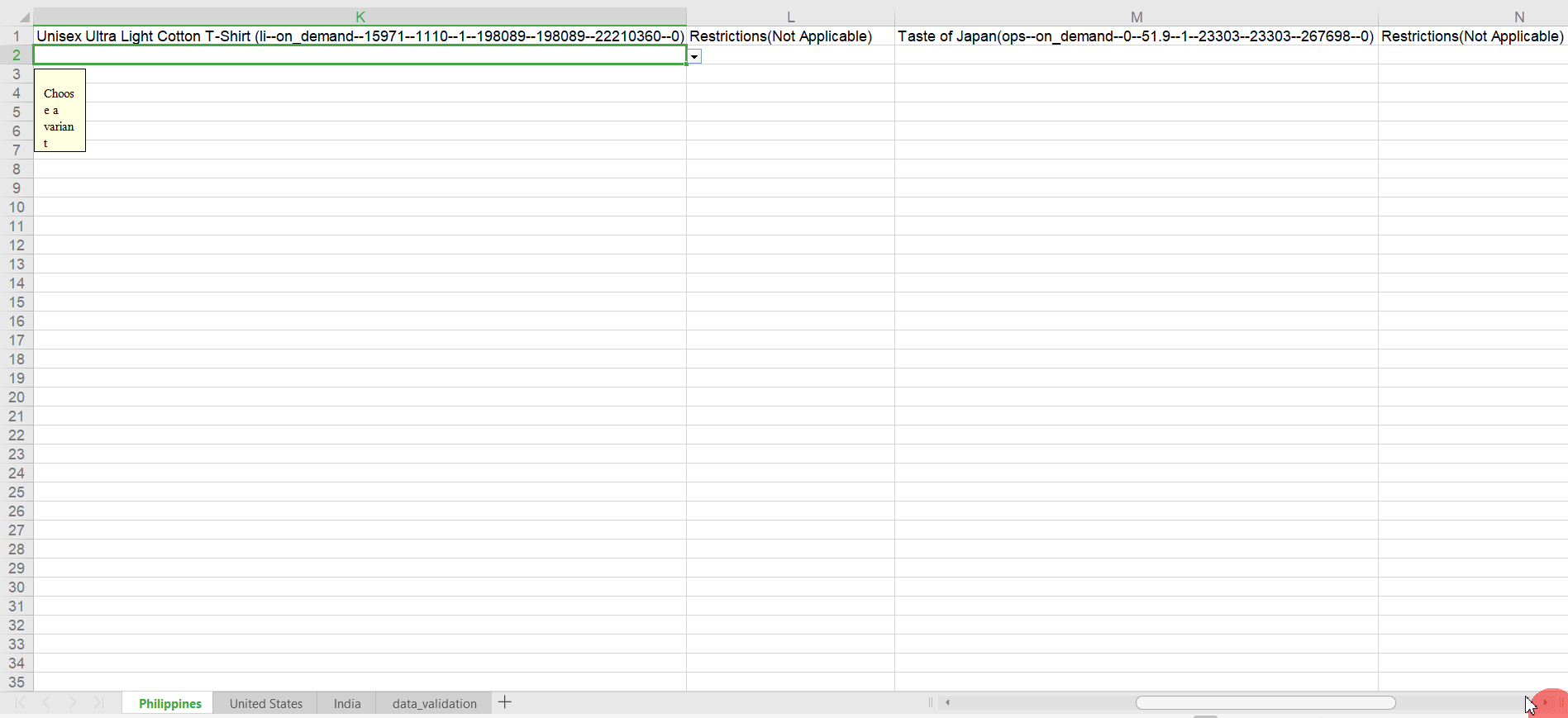
Task: Click the previous sheet navigation arrow
Action: (46, 702)
